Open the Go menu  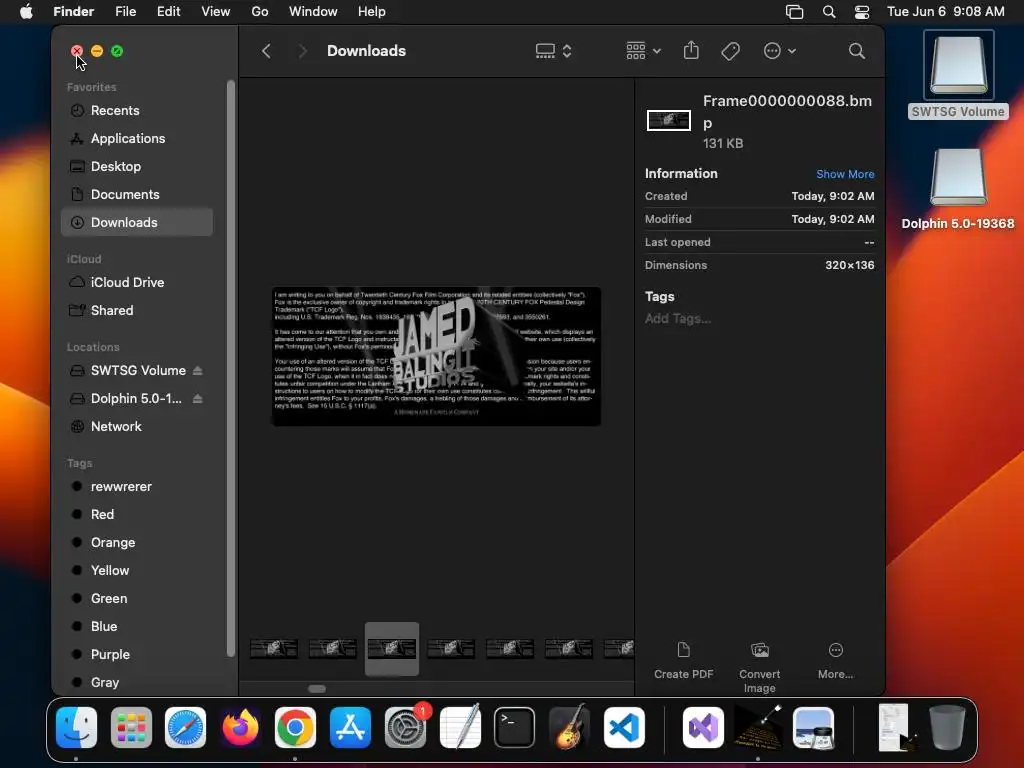260,12
